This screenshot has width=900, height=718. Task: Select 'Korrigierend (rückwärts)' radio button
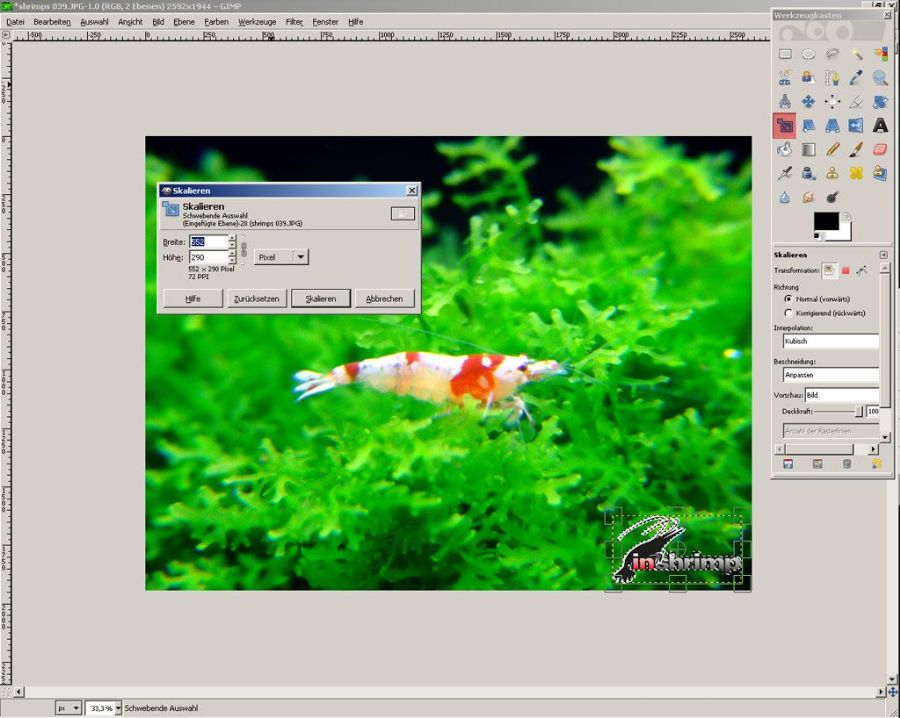click(x=788, y=313)
